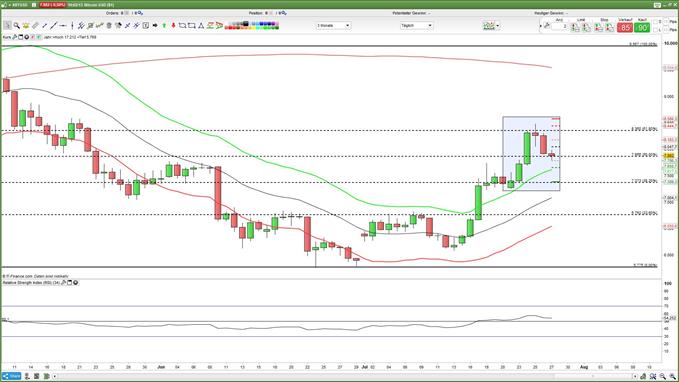Open Kurs panel wrench settings

pyautogui.click(x=14, y=37)
